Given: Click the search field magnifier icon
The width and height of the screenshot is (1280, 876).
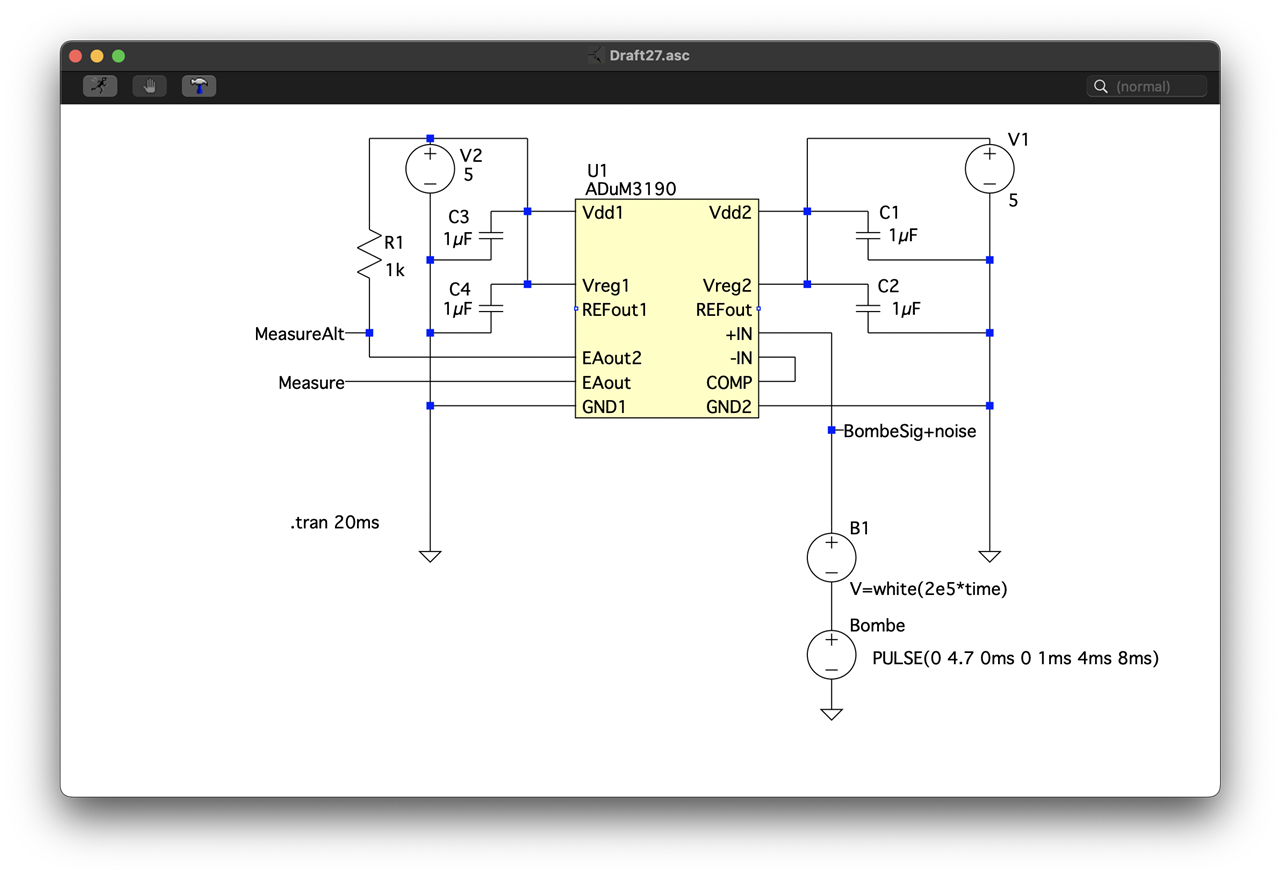Looking at the screenshot, I should point(1101,87).
